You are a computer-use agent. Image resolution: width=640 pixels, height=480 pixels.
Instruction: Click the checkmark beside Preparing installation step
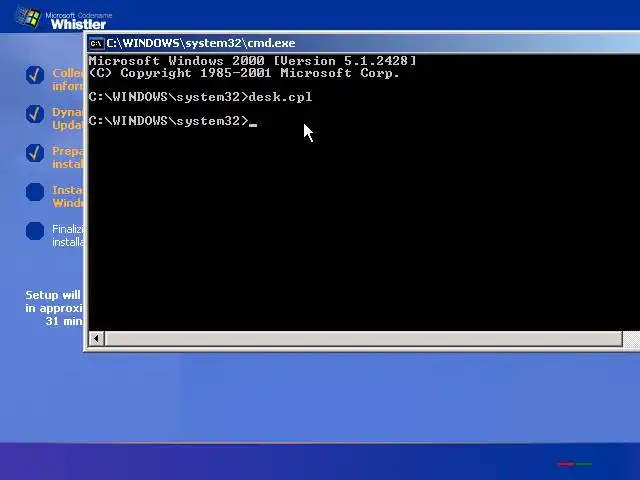point(35,153)
